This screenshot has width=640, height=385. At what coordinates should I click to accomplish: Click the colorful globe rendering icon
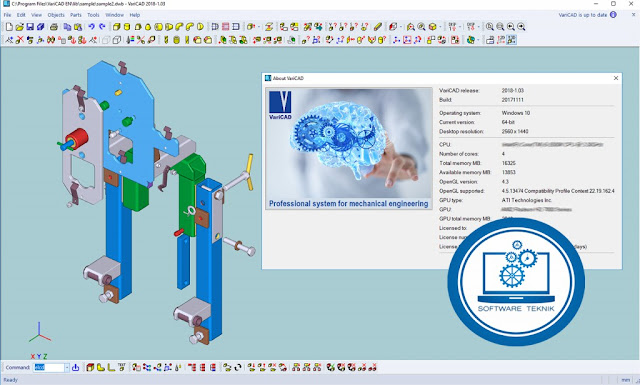pyautogui.click(x=471, y=40)
